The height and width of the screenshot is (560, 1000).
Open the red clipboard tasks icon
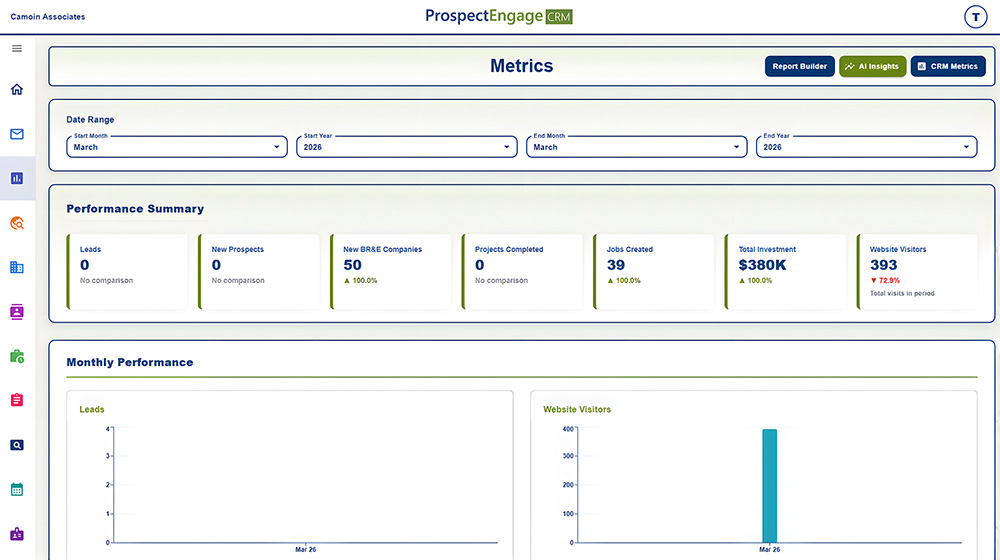tap(17, 400)
